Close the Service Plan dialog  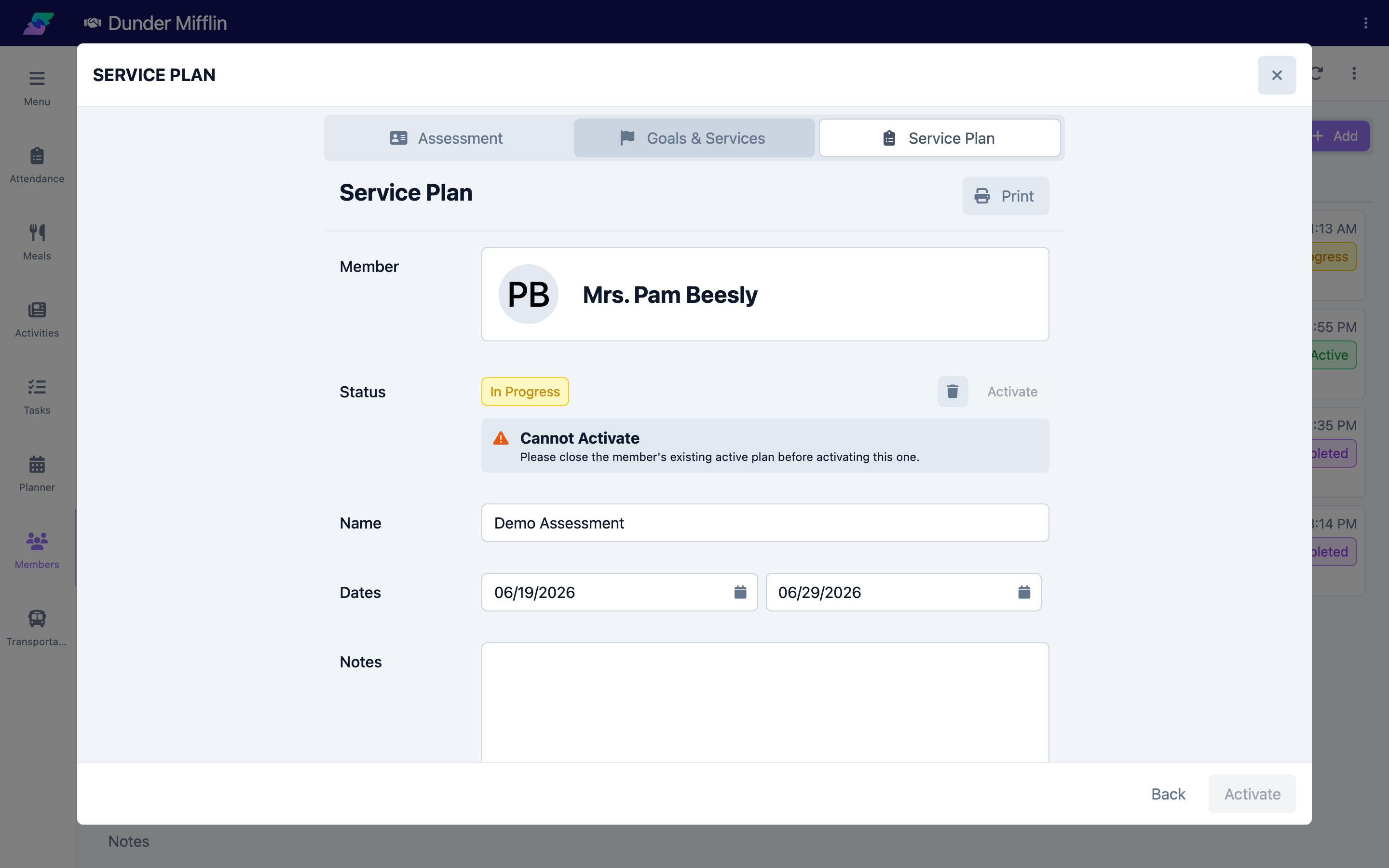pos(1277,75)
